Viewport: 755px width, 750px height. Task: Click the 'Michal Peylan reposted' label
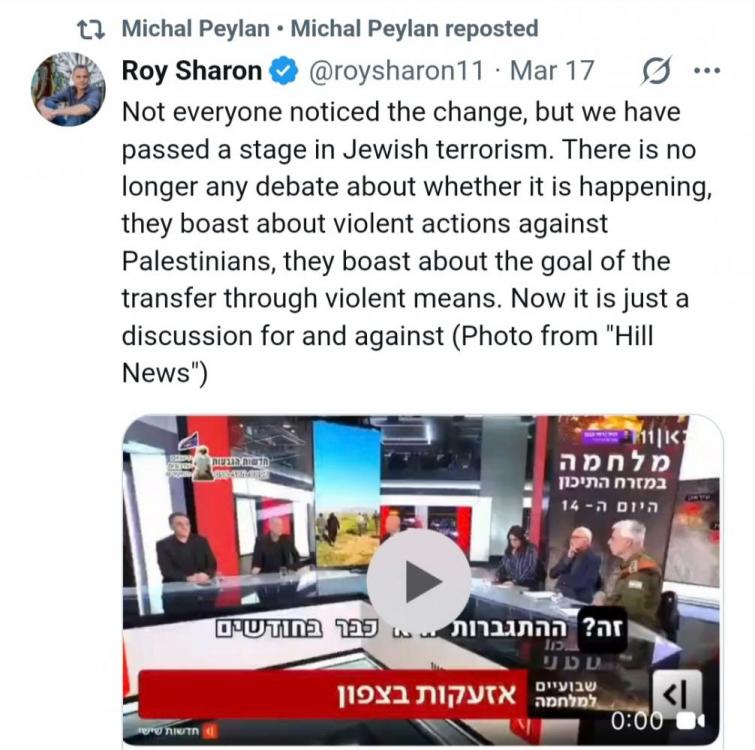414,28
